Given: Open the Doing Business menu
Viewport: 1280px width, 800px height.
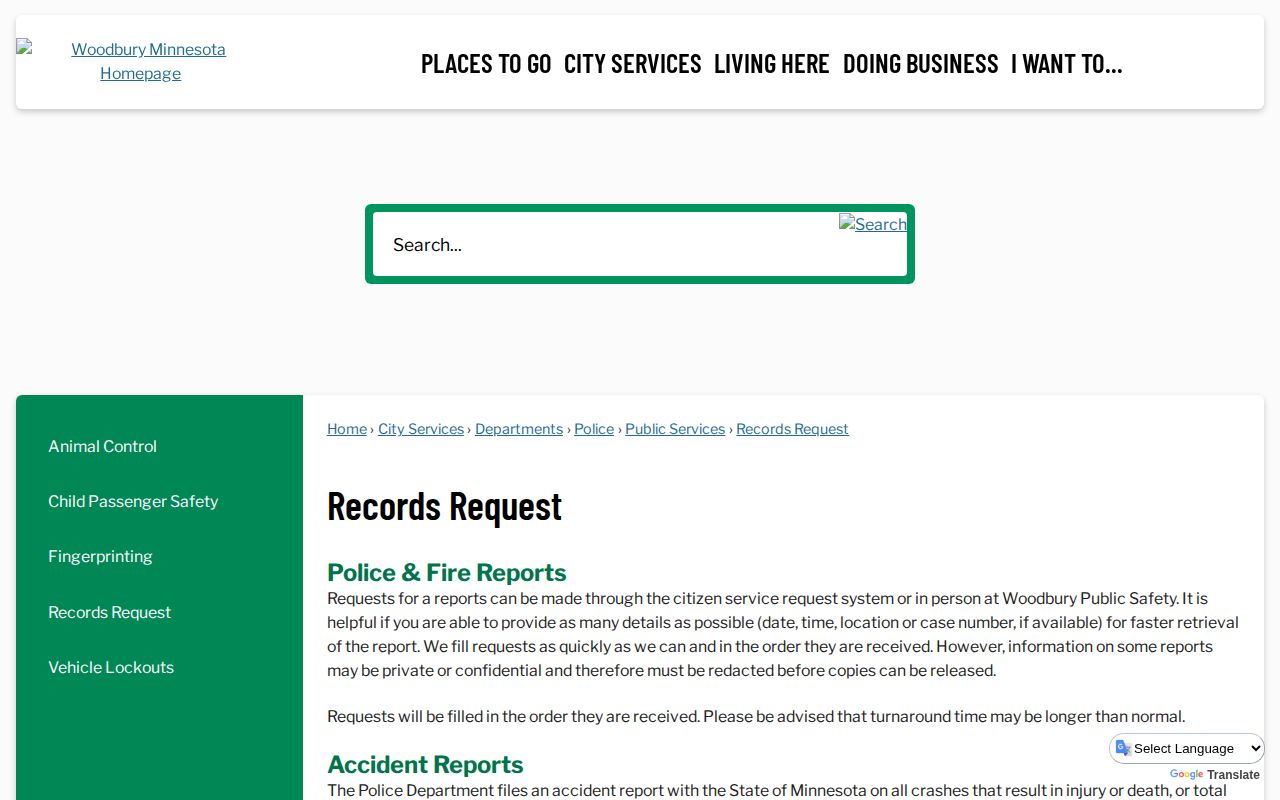Looking at the screenshot, I should pyautogui.click(x=921, y=64).
